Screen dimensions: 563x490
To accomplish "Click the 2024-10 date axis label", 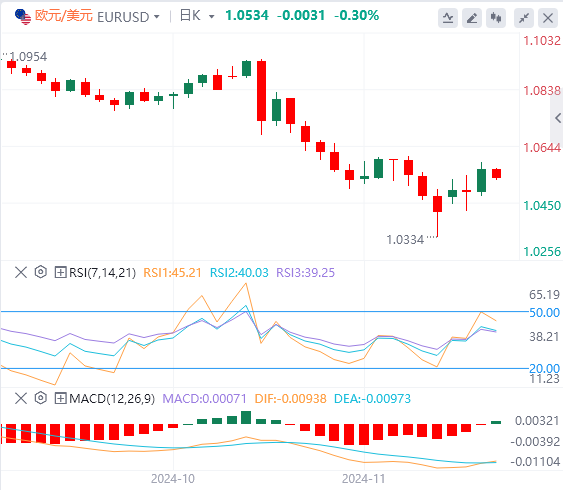I will click(x=173, y=479).
